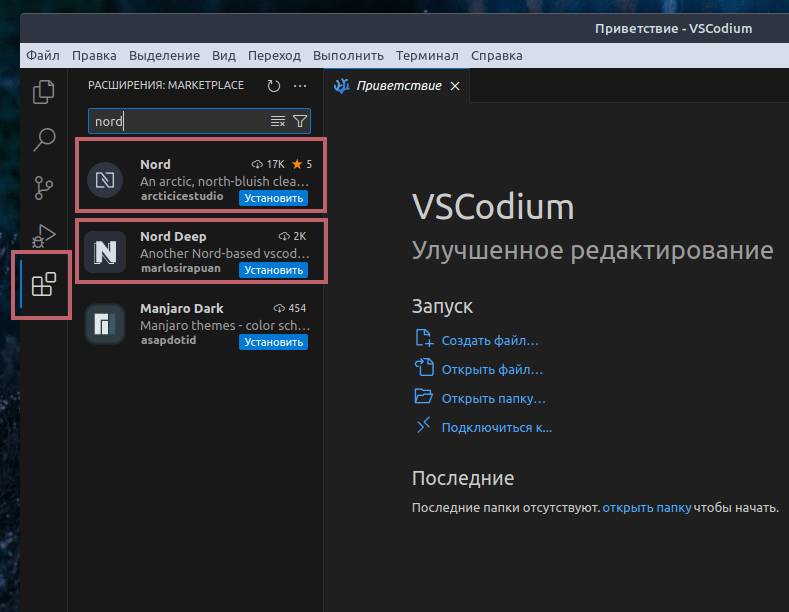Install the Nord Deep extension
The image size is (789, 612).
click(x=273, y=270)
